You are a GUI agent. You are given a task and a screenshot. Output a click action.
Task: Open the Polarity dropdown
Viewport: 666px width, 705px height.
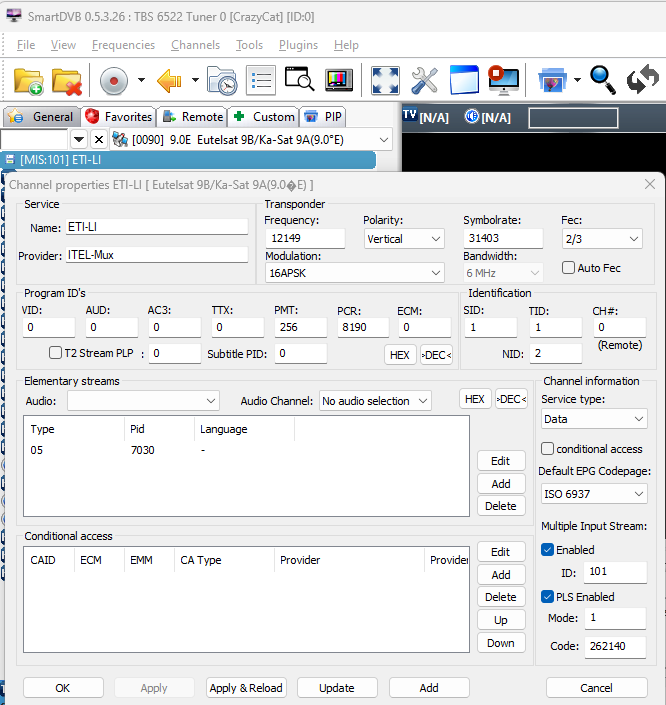click(403, 239)
